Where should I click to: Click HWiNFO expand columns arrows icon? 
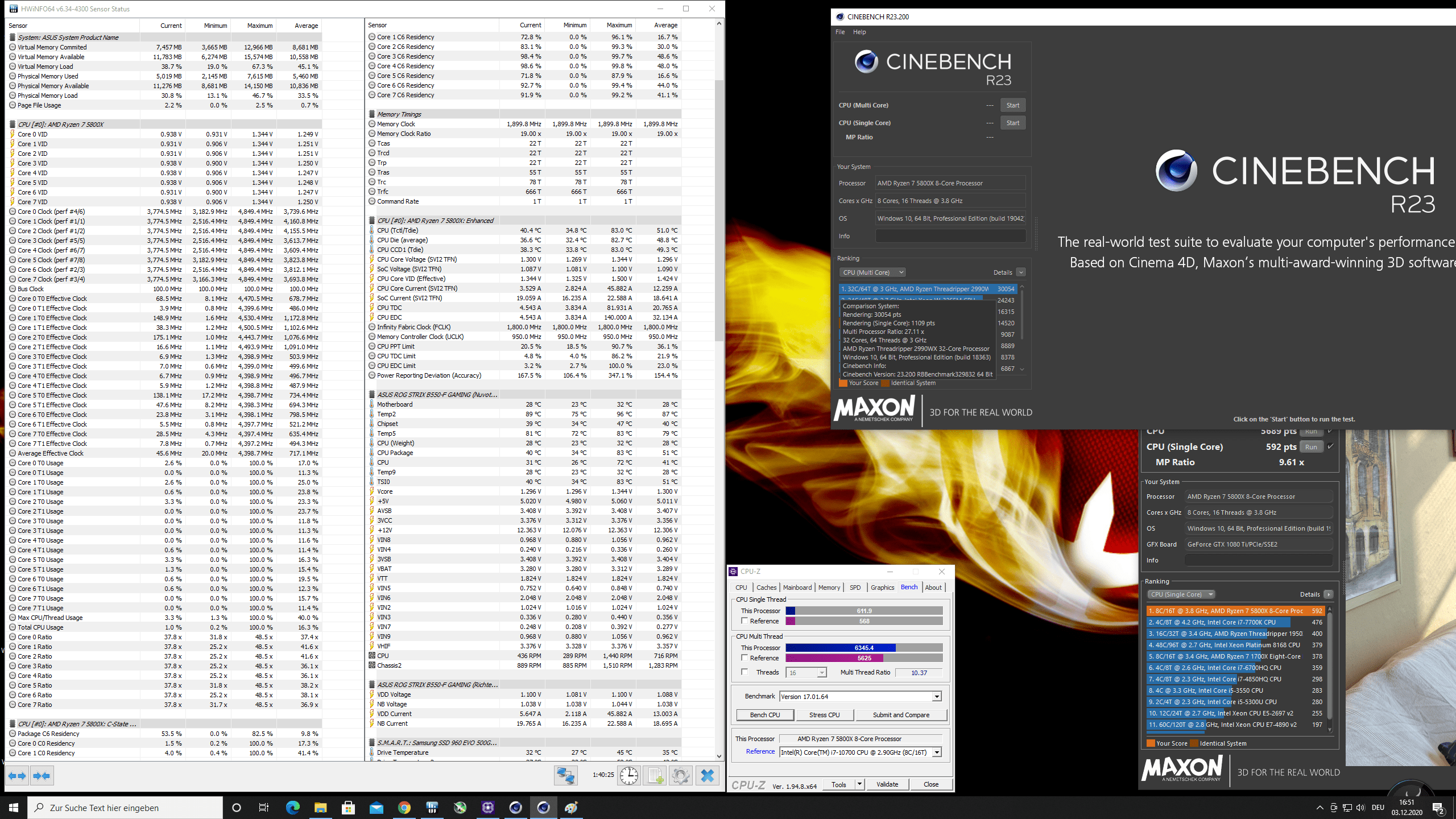pyautogui.click(x=18, y=776)
